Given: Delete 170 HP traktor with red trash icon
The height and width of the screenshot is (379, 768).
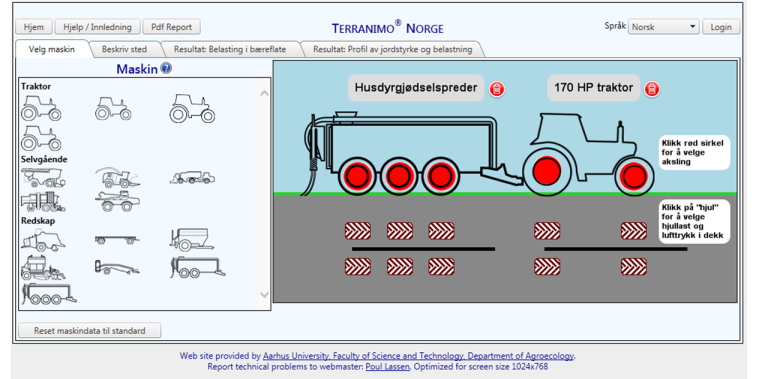Looking at the screenshot, I should (652, 89).
